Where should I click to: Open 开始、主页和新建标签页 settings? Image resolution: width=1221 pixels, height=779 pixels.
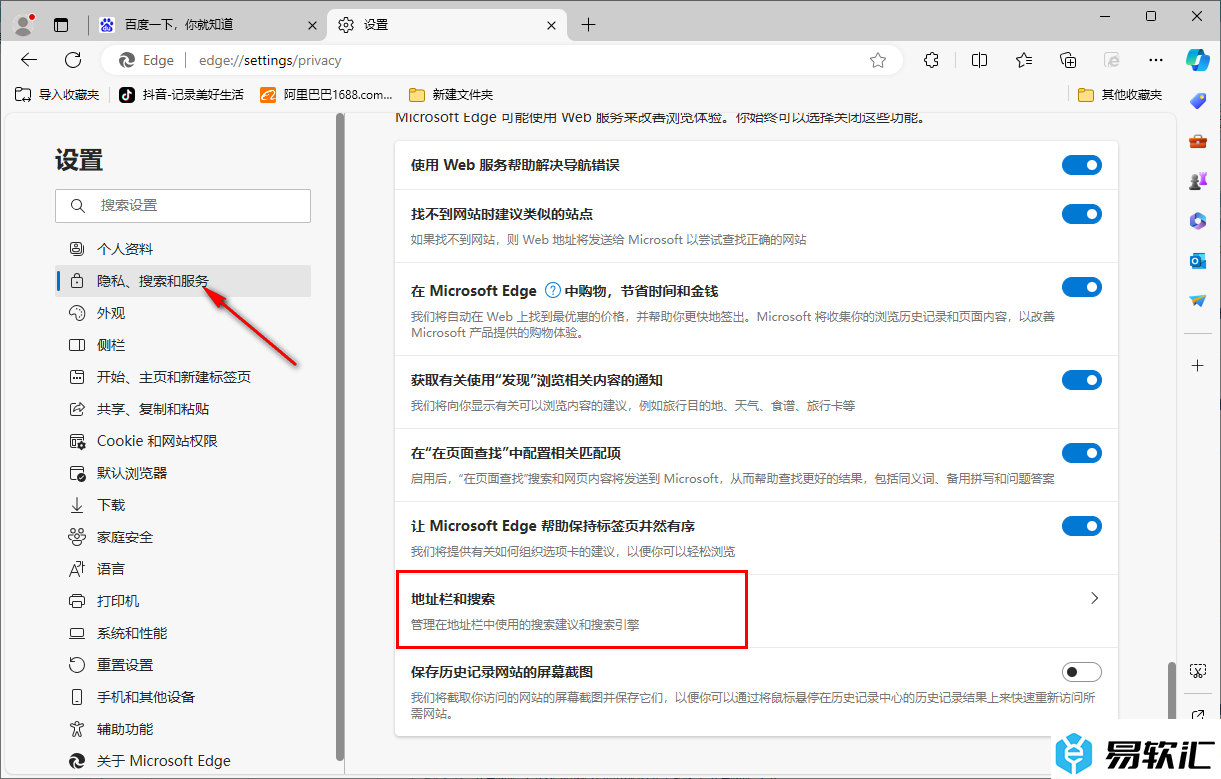pyautogui.click(x=183, y=377)
